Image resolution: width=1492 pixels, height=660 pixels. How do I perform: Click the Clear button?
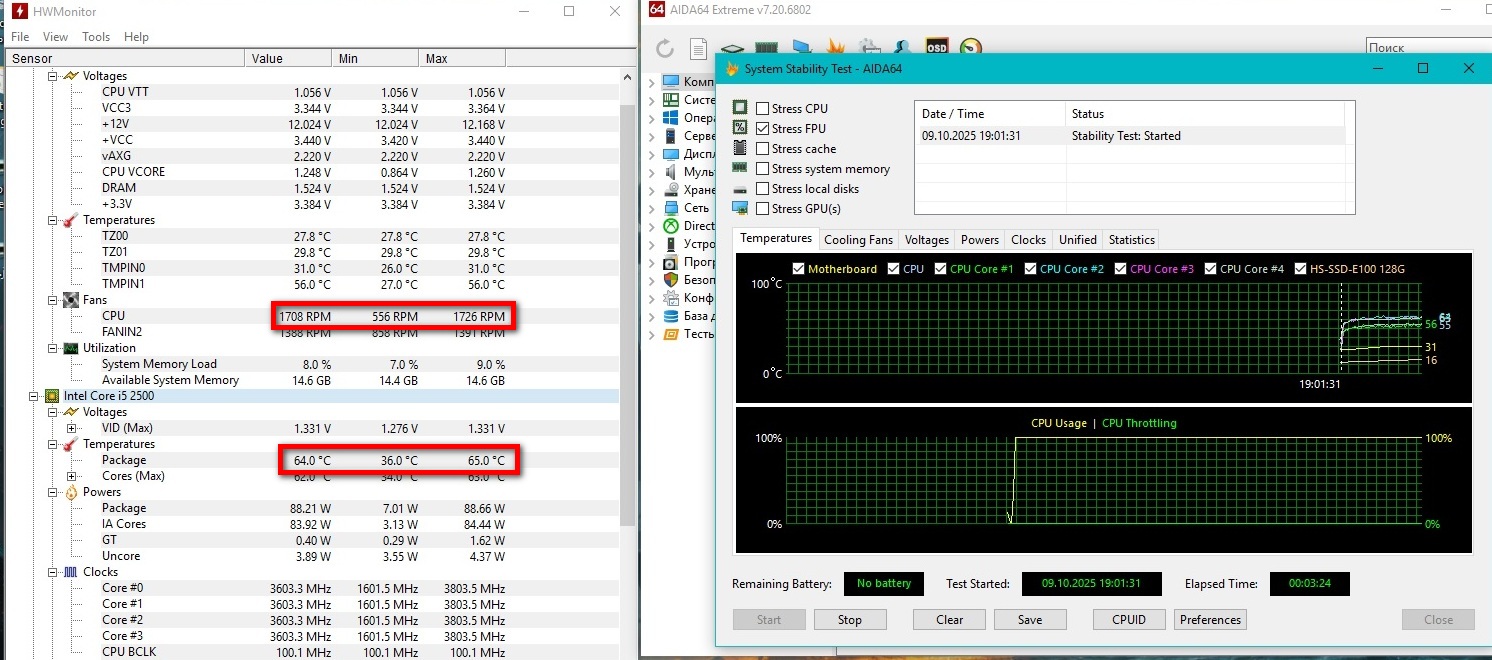click(950, 620)
